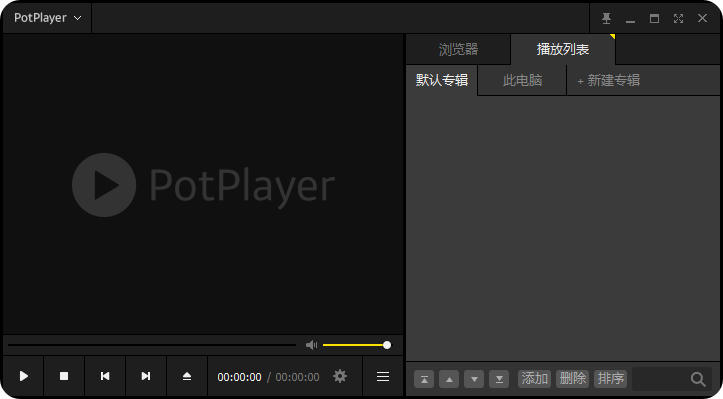Viewport: 723px width, 399px height.
Task: Click the yellow corner marker on 播放列表 tab
Action: tap(612, 36)
